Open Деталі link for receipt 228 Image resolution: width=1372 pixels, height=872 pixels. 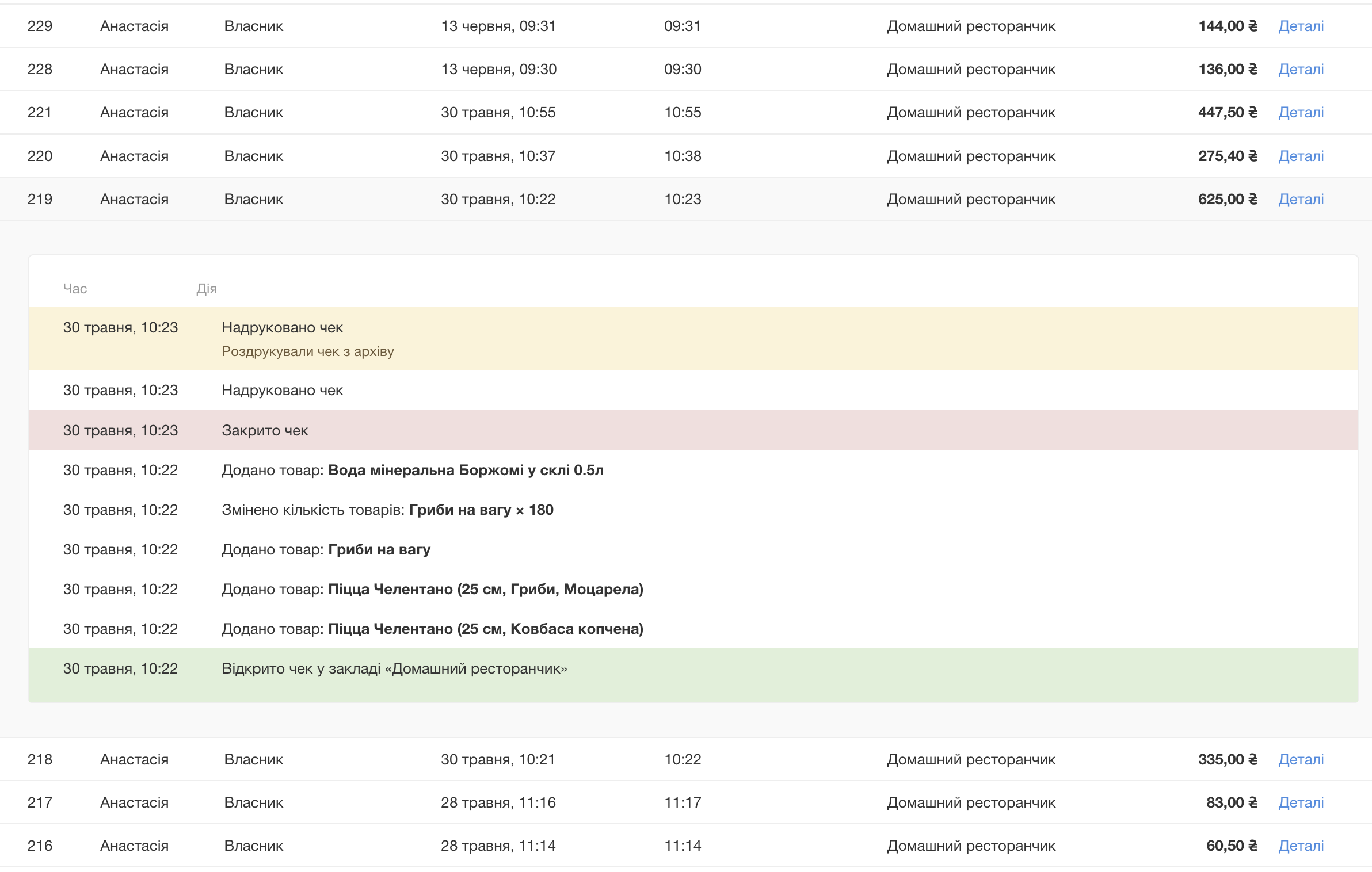[x=1301, y=69]
